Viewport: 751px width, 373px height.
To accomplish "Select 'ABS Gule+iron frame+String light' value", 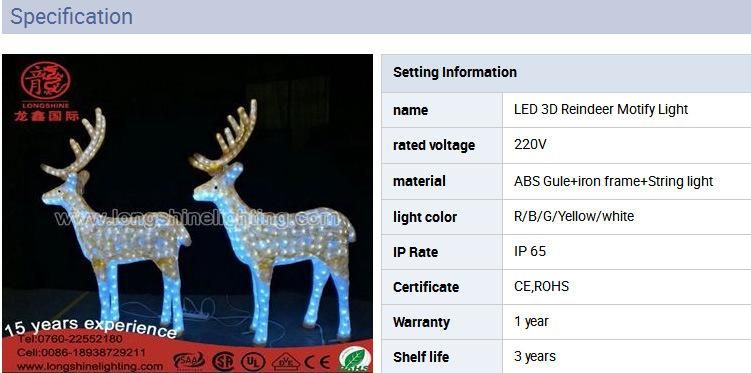I will point(614,181).
